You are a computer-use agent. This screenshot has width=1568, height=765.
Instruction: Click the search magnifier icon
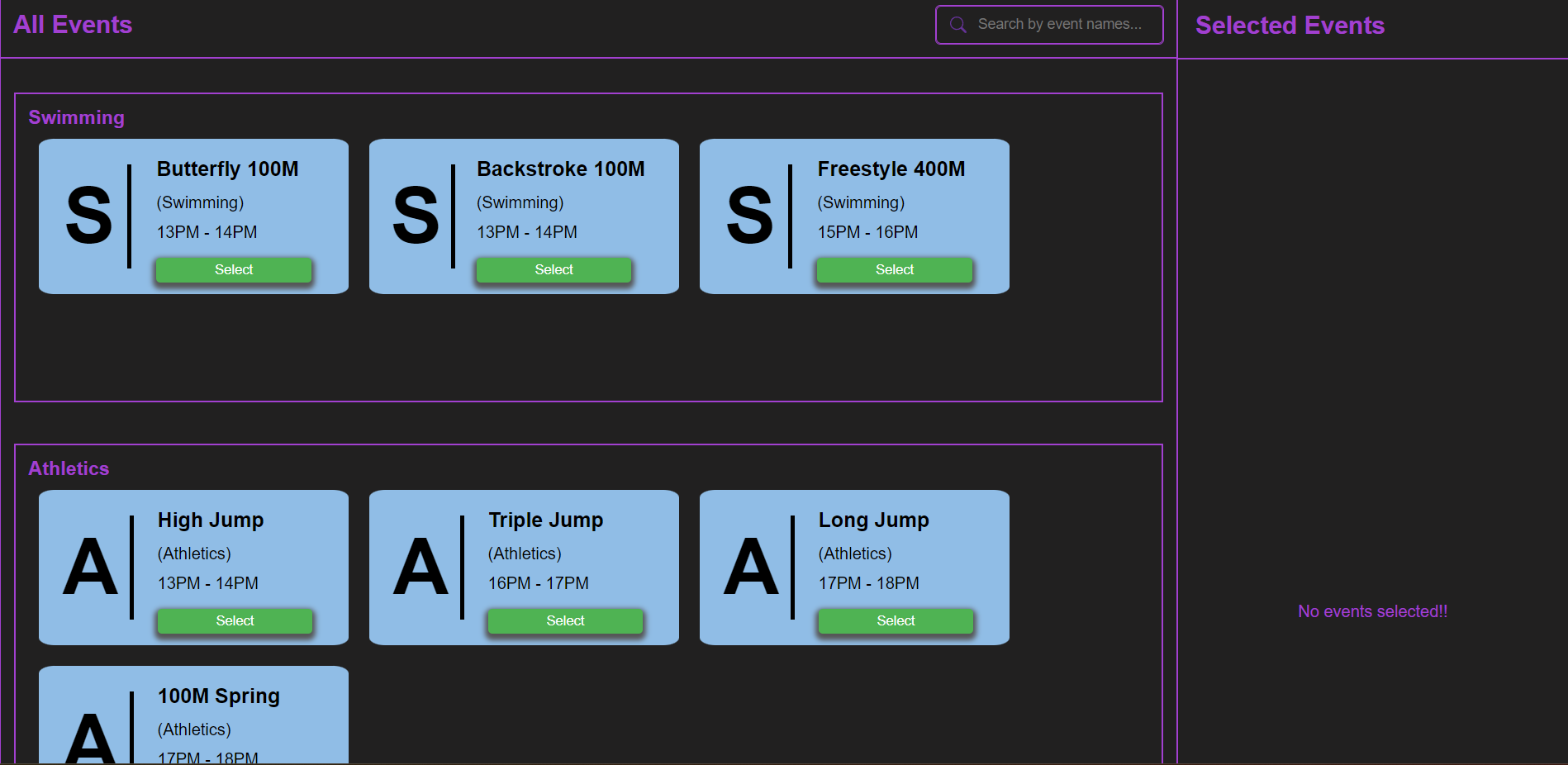coord(958,25)
